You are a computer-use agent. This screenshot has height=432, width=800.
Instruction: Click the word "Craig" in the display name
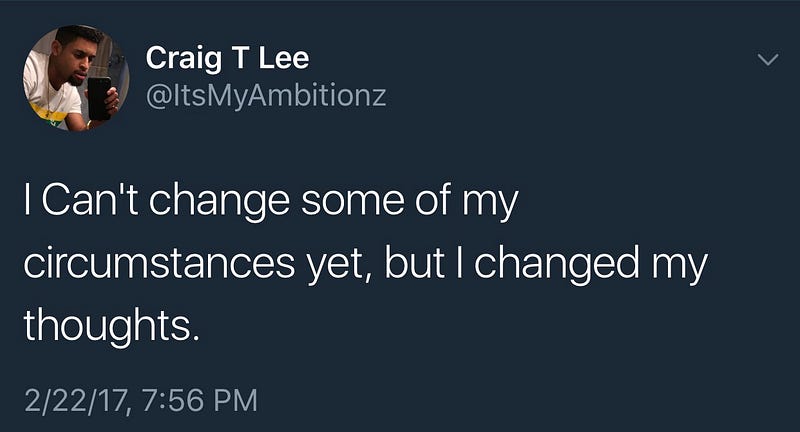(x=184, y=60)
